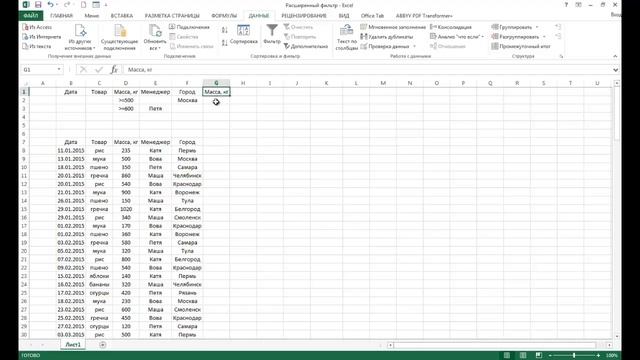Click the zoom slider handle

(x=574, y=356)
